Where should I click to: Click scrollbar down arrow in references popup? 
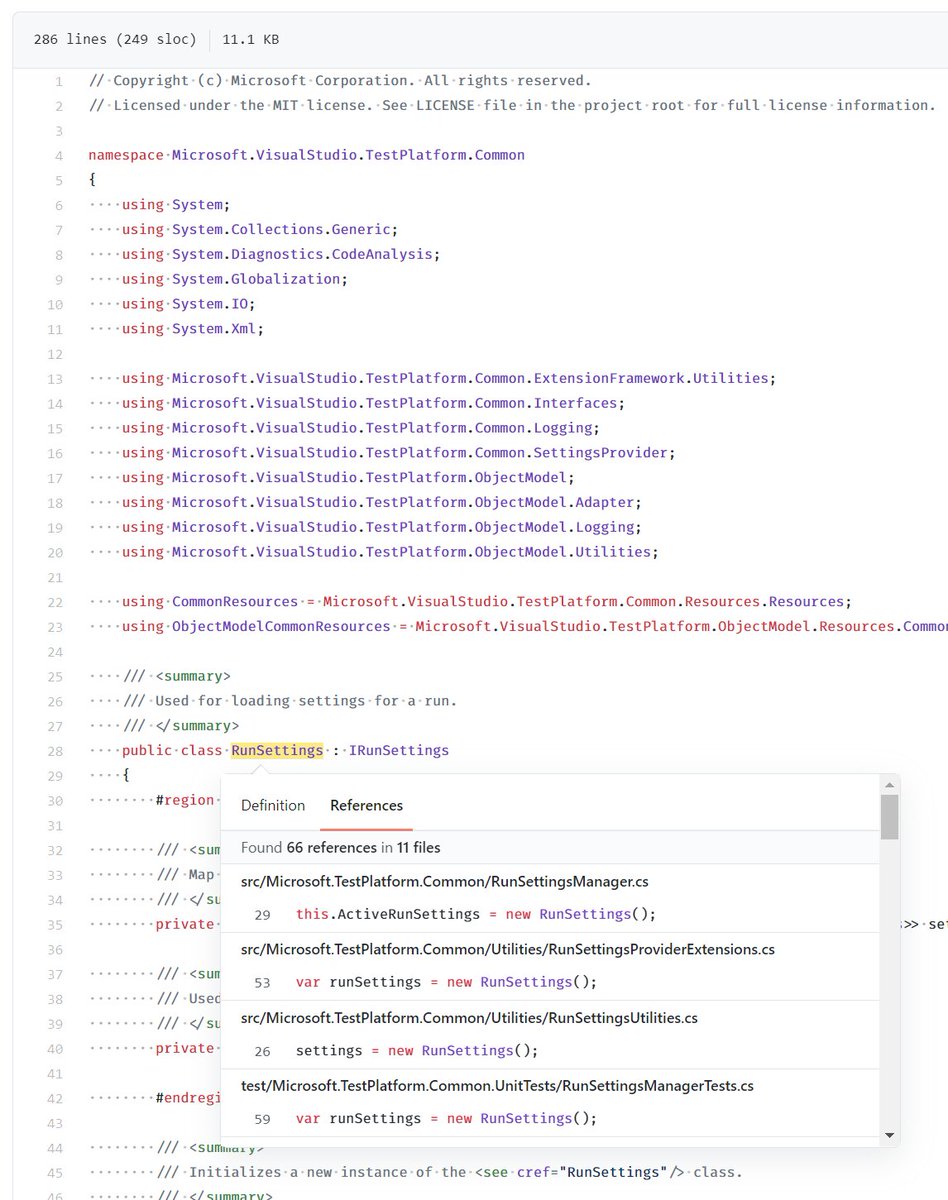889,1135
